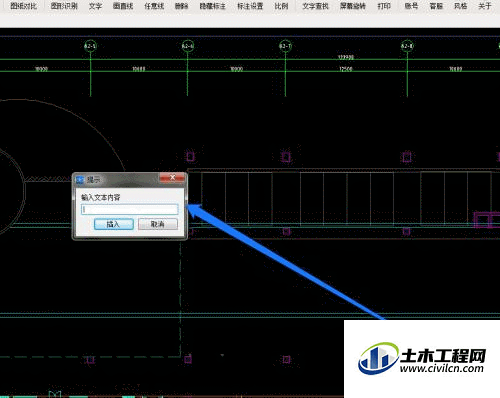500x398 pixels.
Task: Click the 土木工程网 logo watermark
Action: point(422,359)
